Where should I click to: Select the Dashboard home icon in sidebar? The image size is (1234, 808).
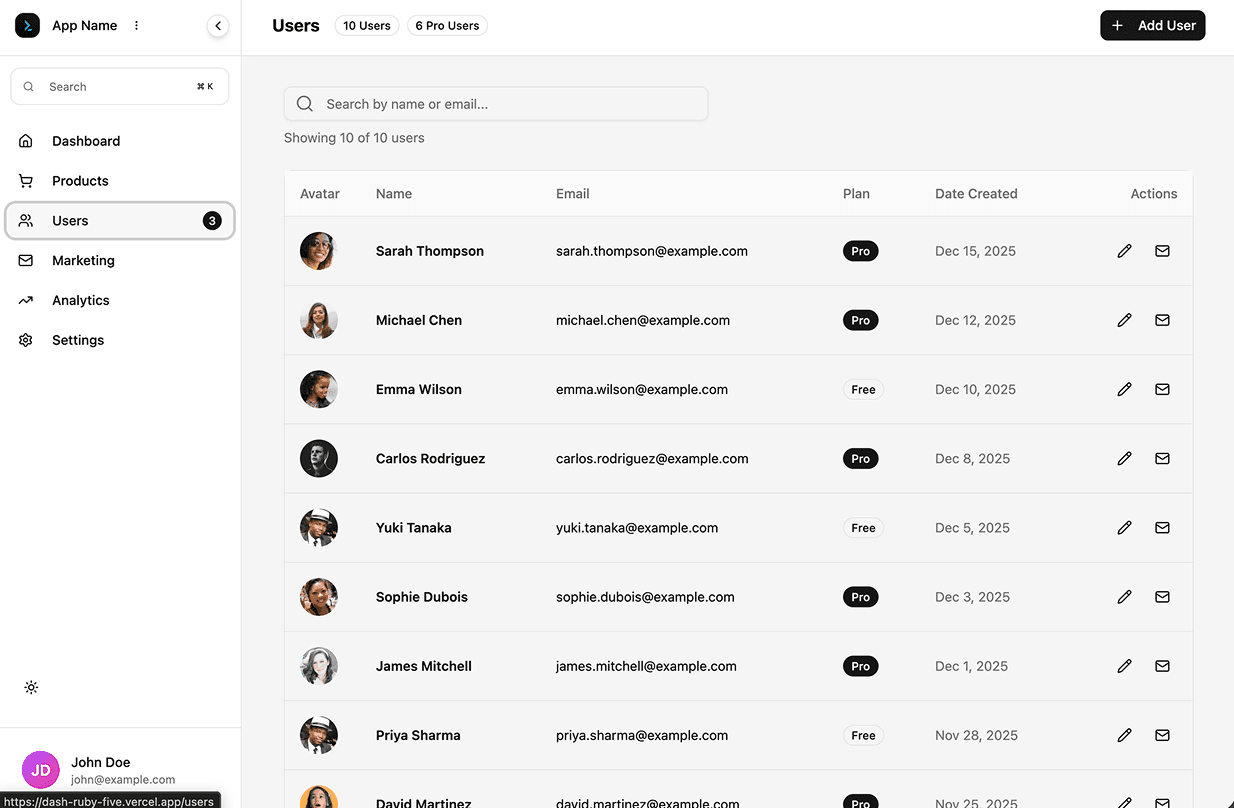25,140
